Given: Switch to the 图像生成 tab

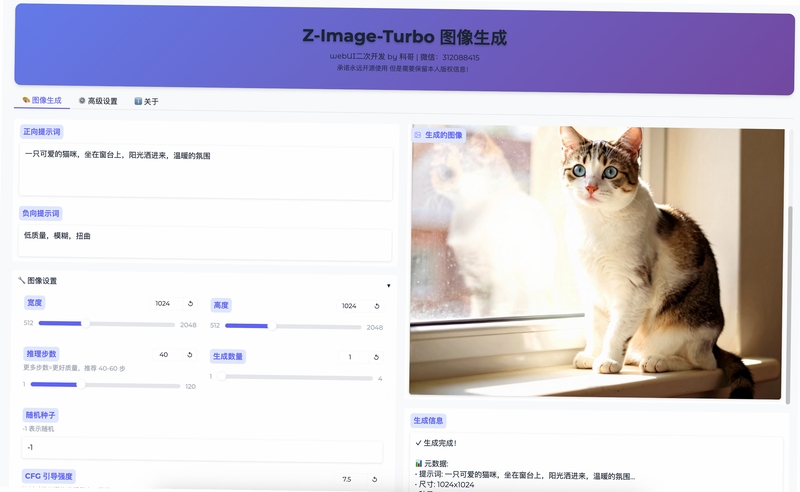Looking at the screenshot, I should pyautogui.click(x=42, y=100).
